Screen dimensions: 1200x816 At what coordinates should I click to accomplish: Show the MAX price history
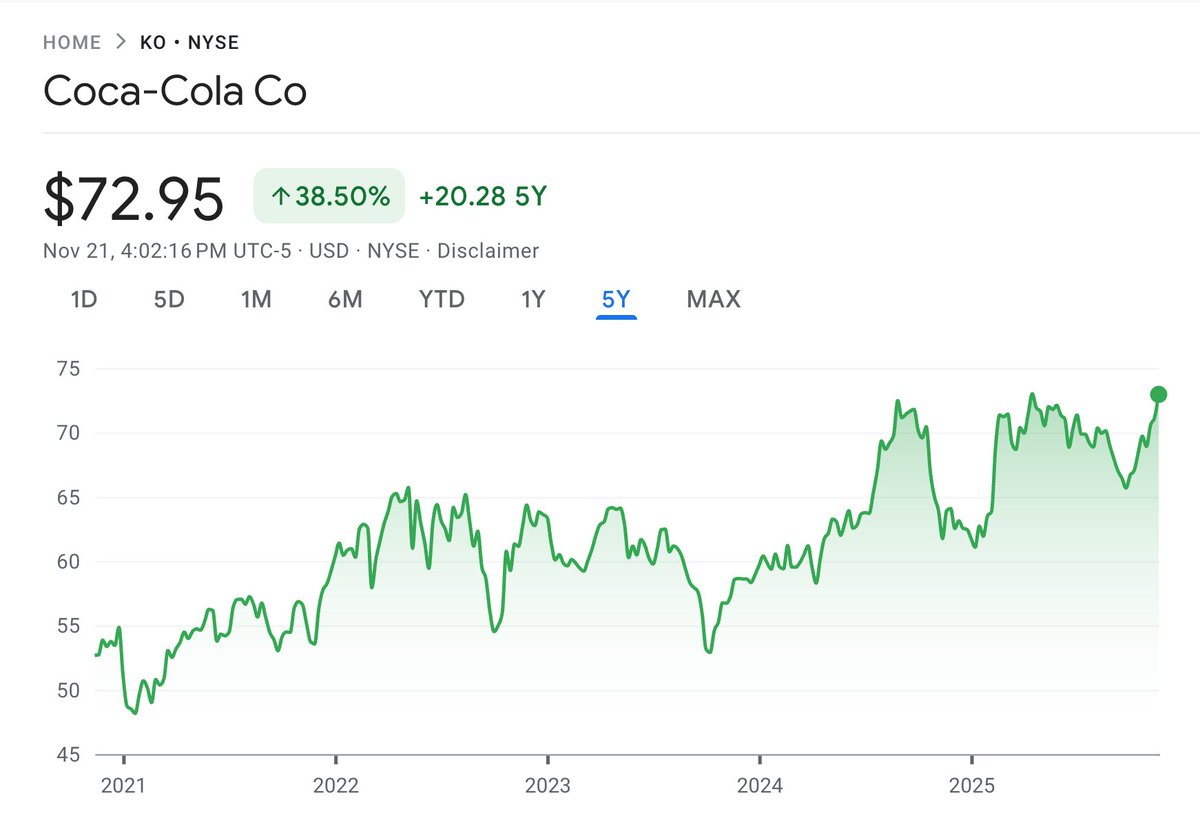713,299
